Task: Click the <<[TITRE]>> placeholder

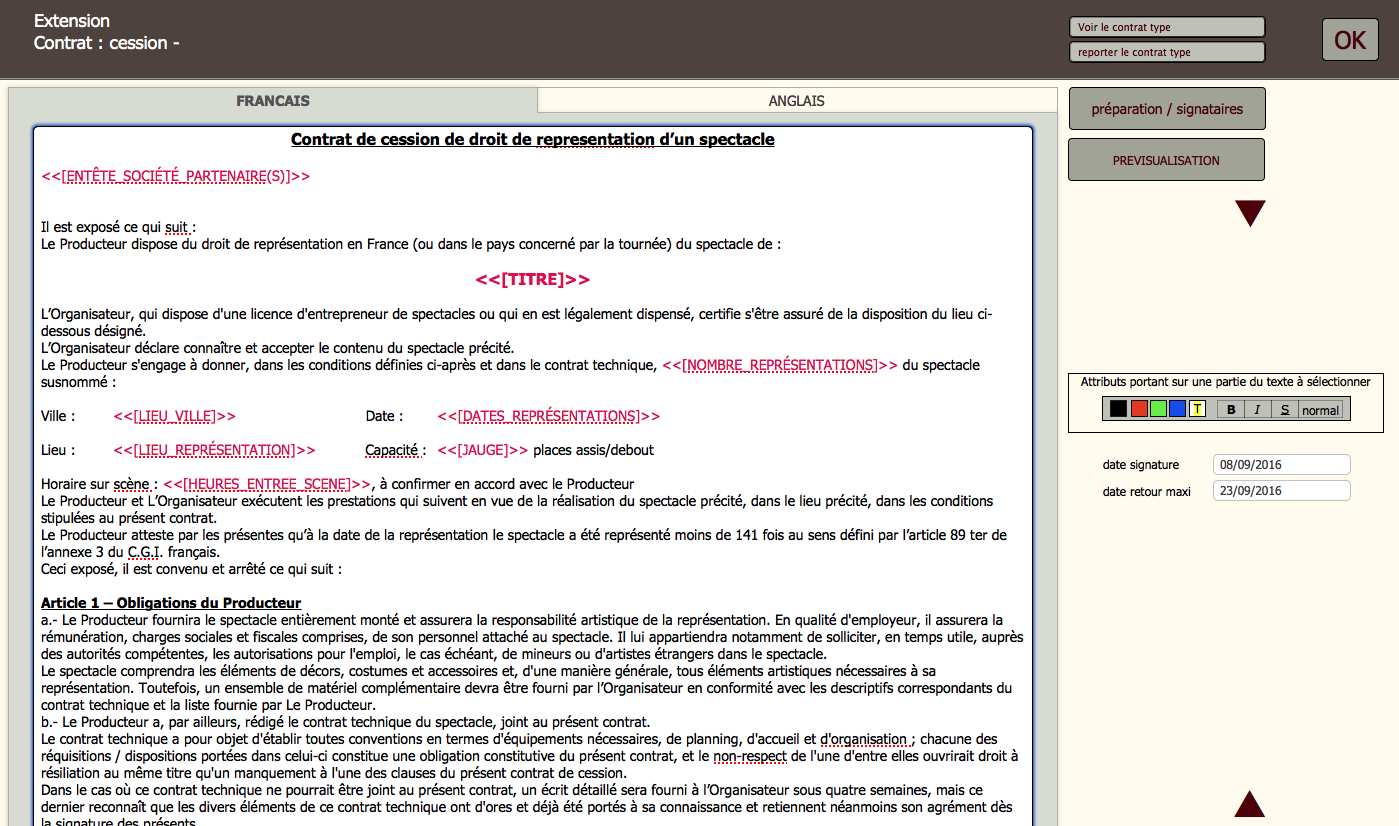Action: 532,279
